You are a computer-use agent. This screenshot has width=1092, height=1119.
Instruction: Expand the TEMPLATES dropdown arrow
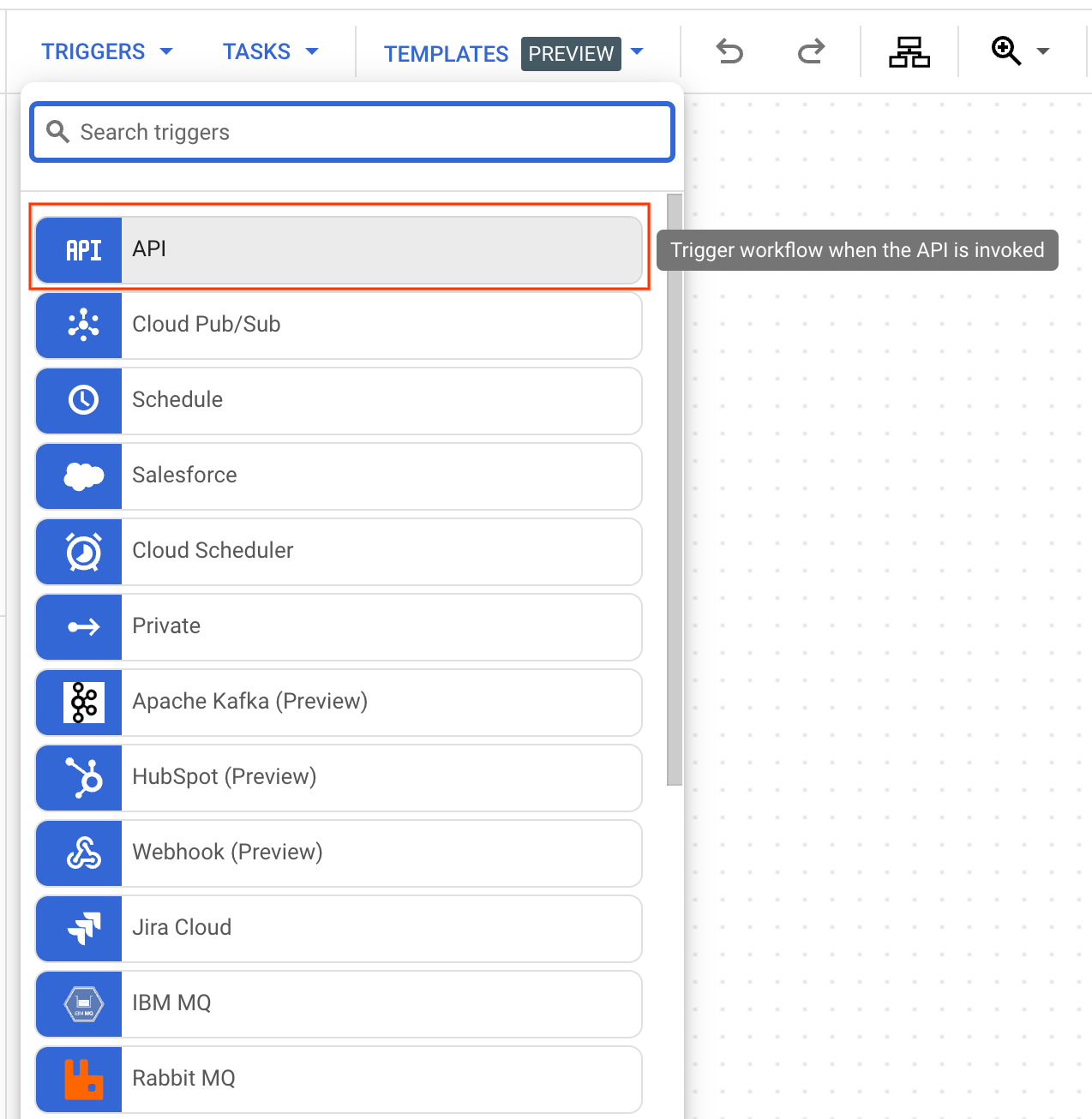tap(637, 51)
